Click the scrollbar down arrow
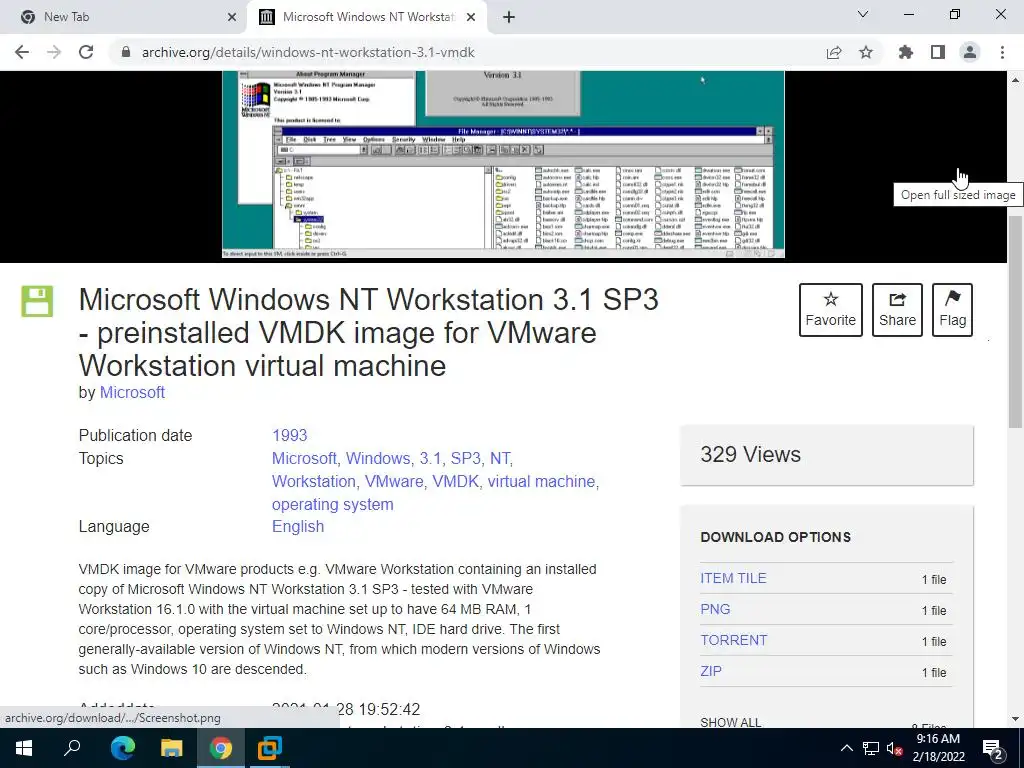The image size is (1024, 768). 1015,719
